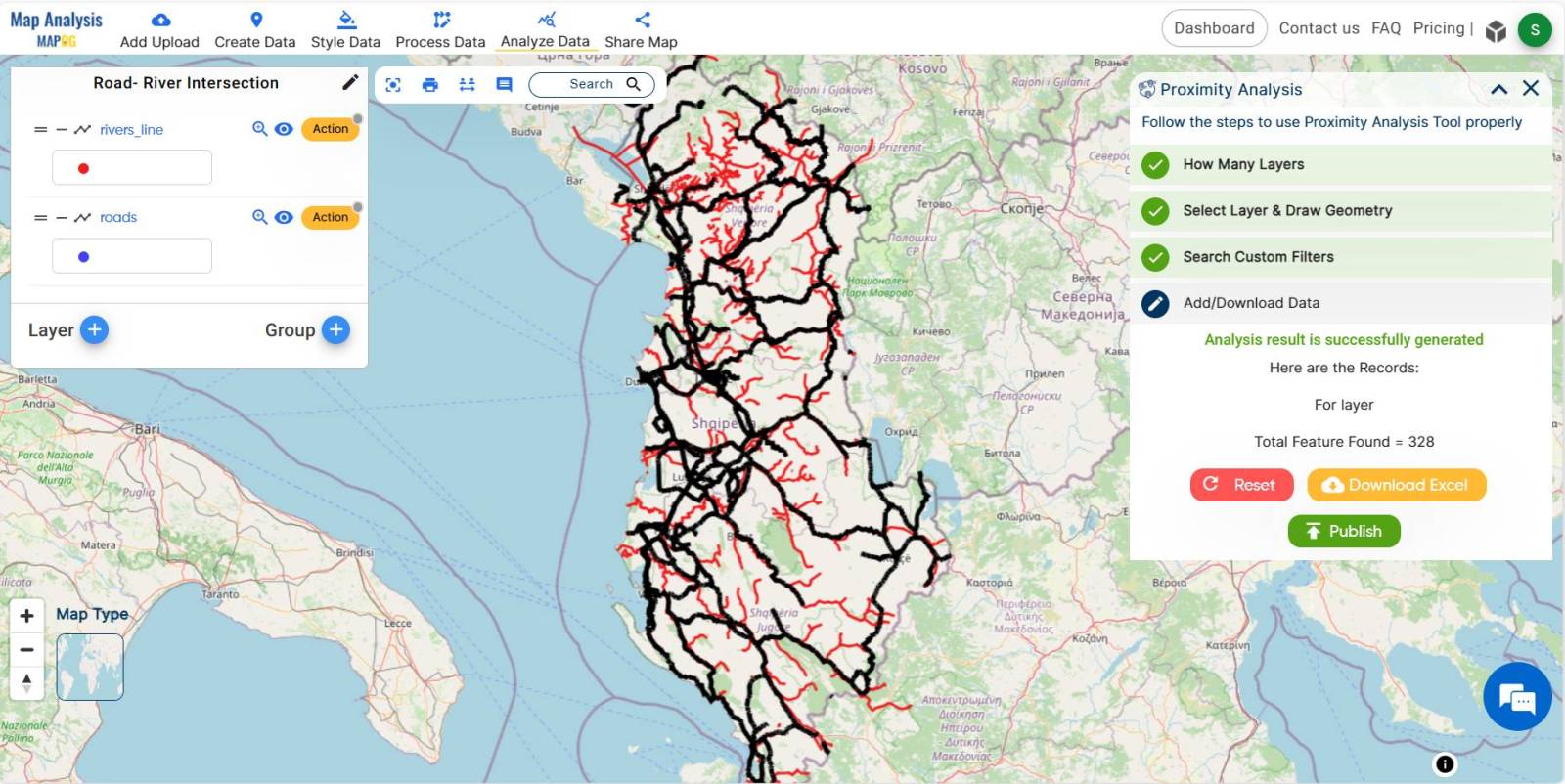This screenshot has width=1565, height=784.
Task: Zoom to the roads layer
Action: (259, 217)
